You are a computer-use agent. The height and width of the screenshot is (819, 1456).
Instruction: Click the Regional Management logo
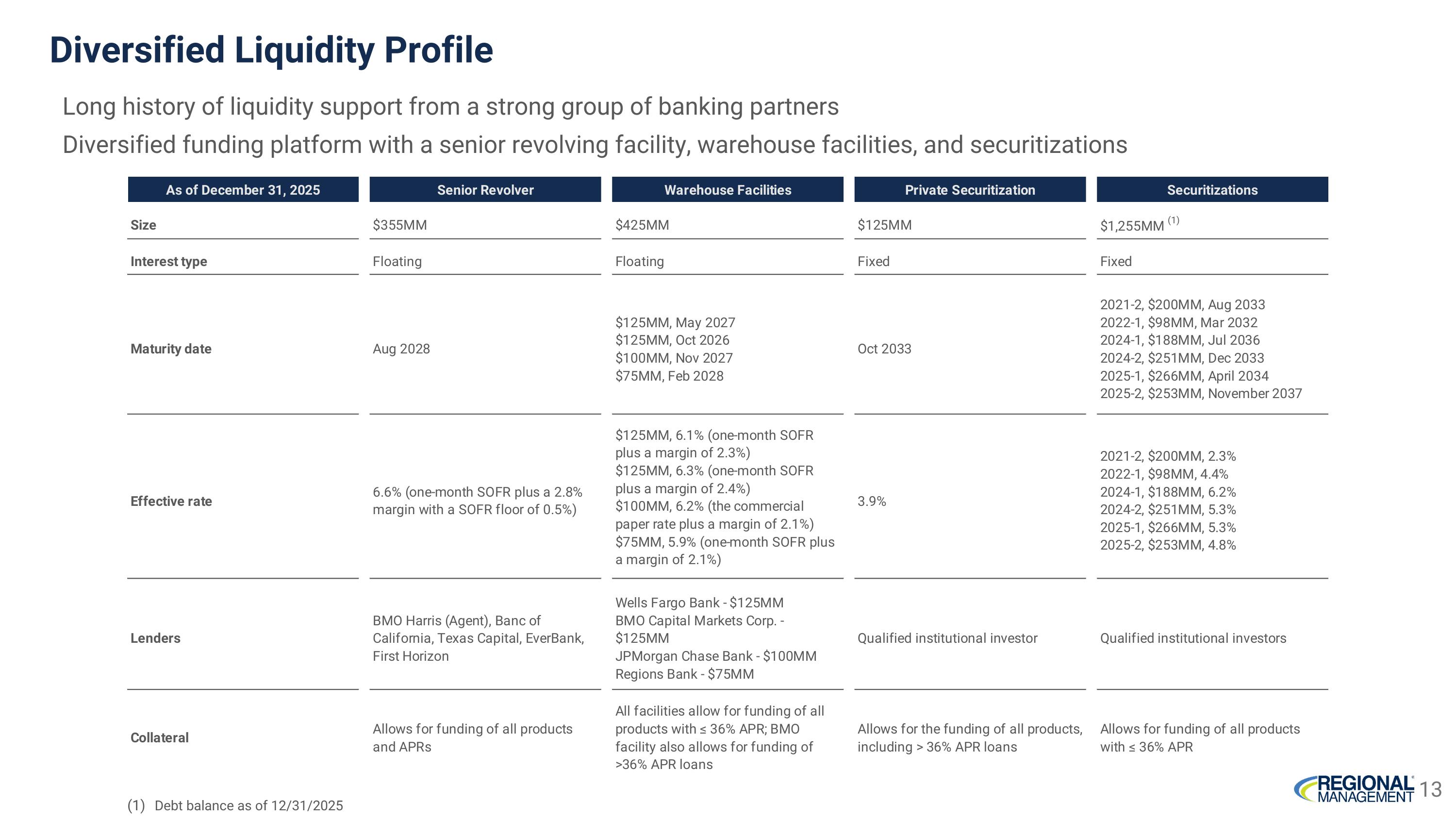point(1354,789)
